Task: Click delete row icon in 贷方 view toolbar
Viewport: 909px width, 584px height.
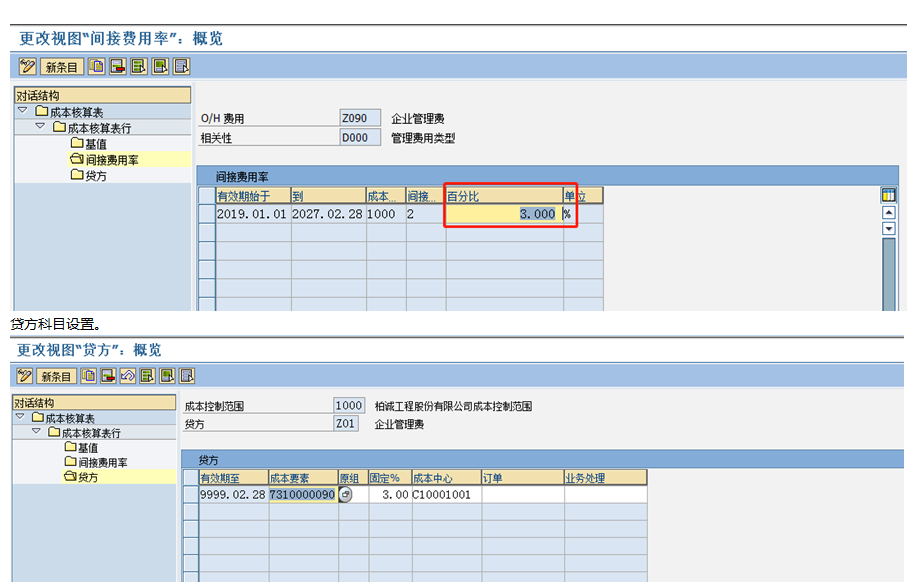Action: [108, 376]
